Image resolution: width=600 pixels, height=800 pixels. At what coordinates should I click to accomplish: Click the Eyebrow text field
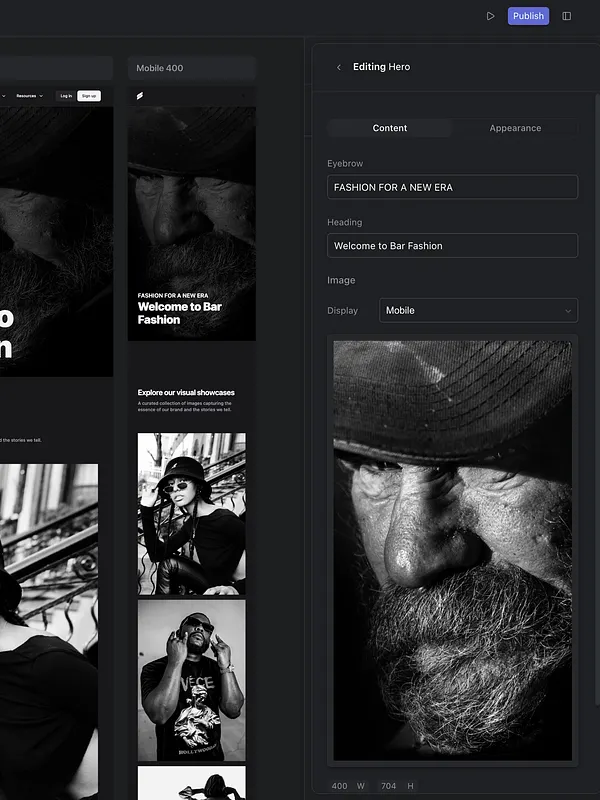452,187
